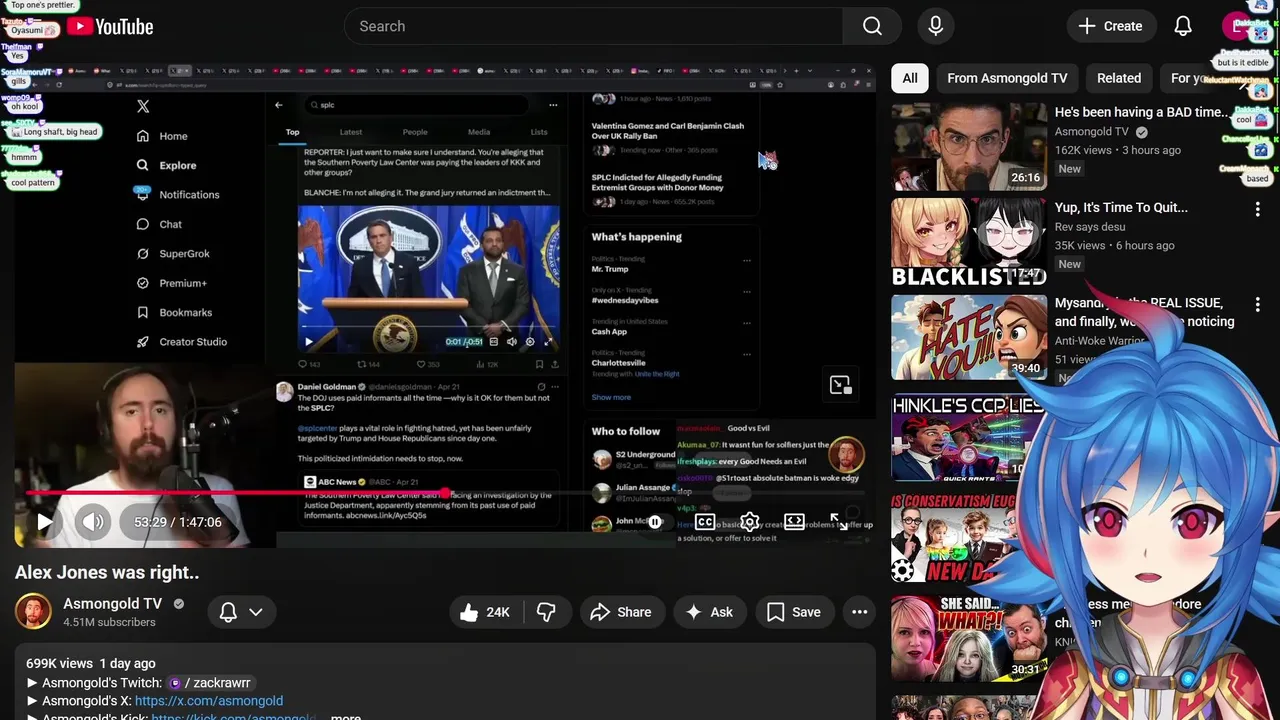Screen dimensions: 1280x720
Task: Like the video (24K thumbs up)
Action: click(x=485, y=612)
